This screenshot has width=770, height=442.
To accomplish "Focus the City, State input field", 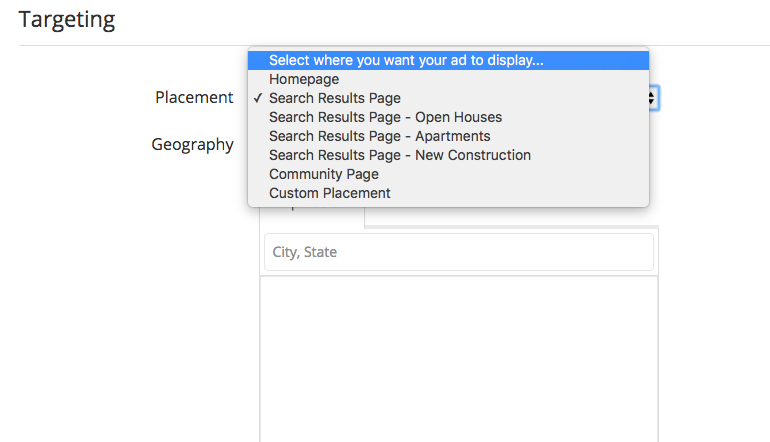I will tap(459, 252).
